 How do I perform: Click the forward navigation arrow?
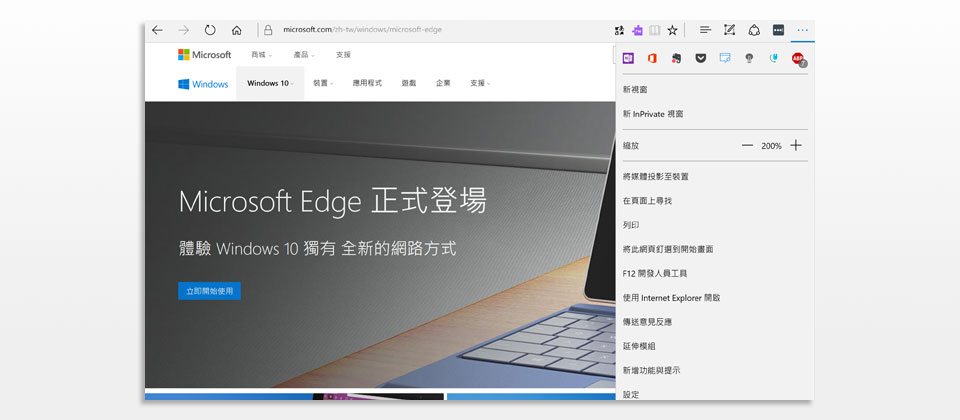coord(184,30)
